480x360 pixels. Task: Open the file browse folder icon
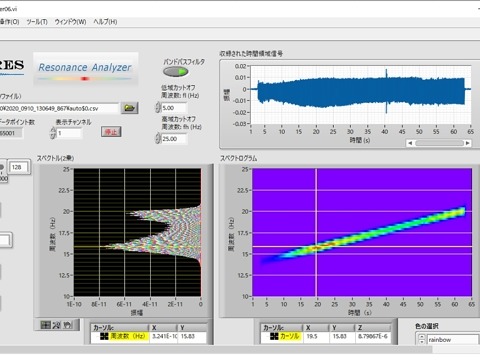pos(130,108)
